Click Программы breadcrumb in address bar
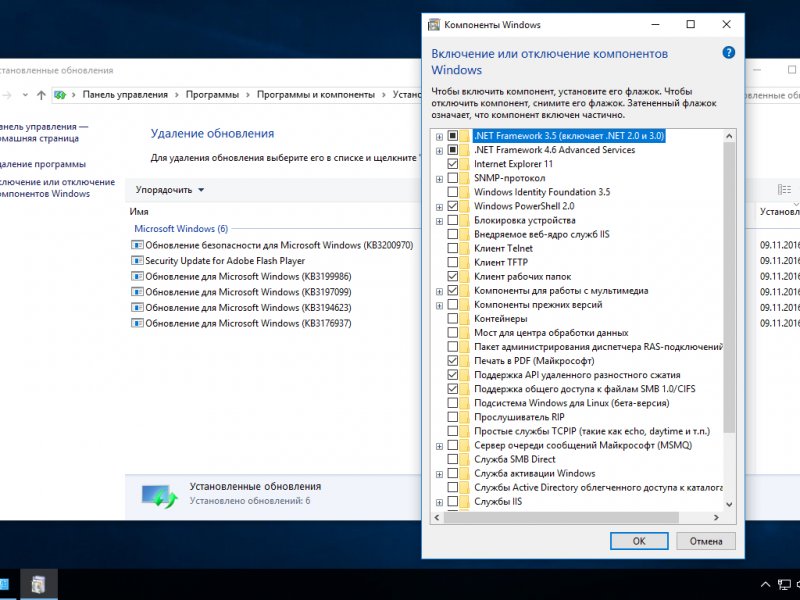This screenshot has height=600, width=800. pyautogui.click(x=212, y=95)
